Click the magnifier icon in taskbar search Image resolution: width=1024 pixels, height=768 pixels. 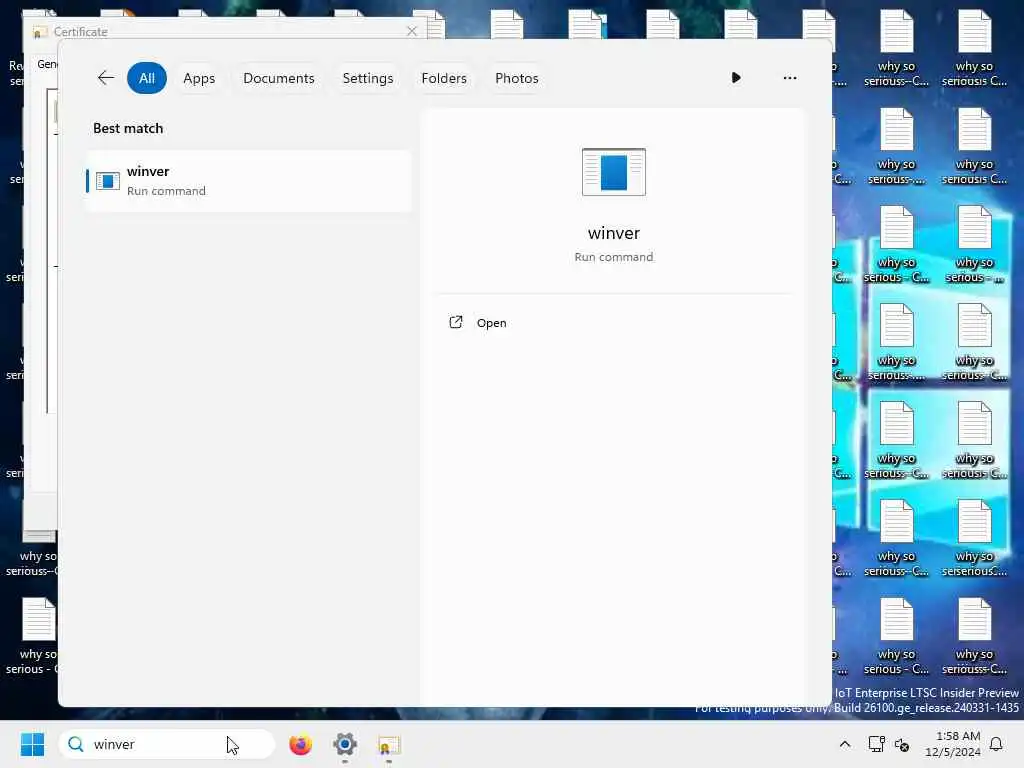(x=76, y=744)
